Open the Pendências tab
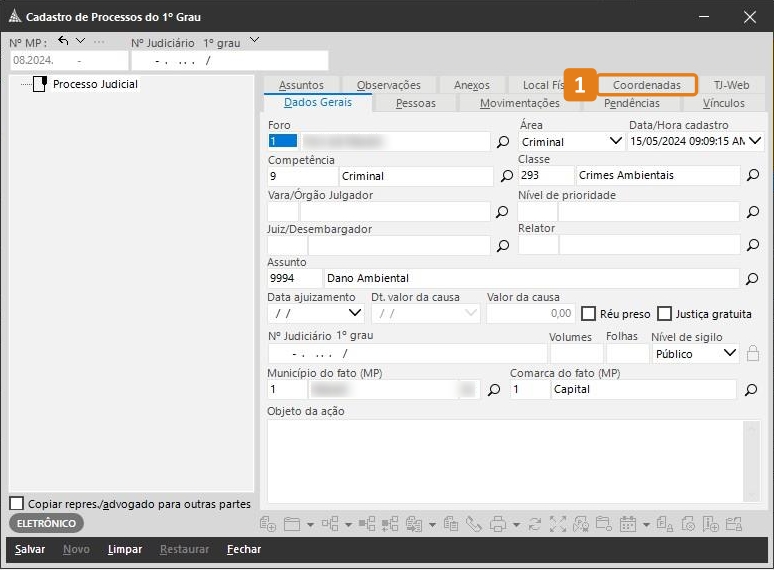Screen dimensions: 774x570 (632, 103)
